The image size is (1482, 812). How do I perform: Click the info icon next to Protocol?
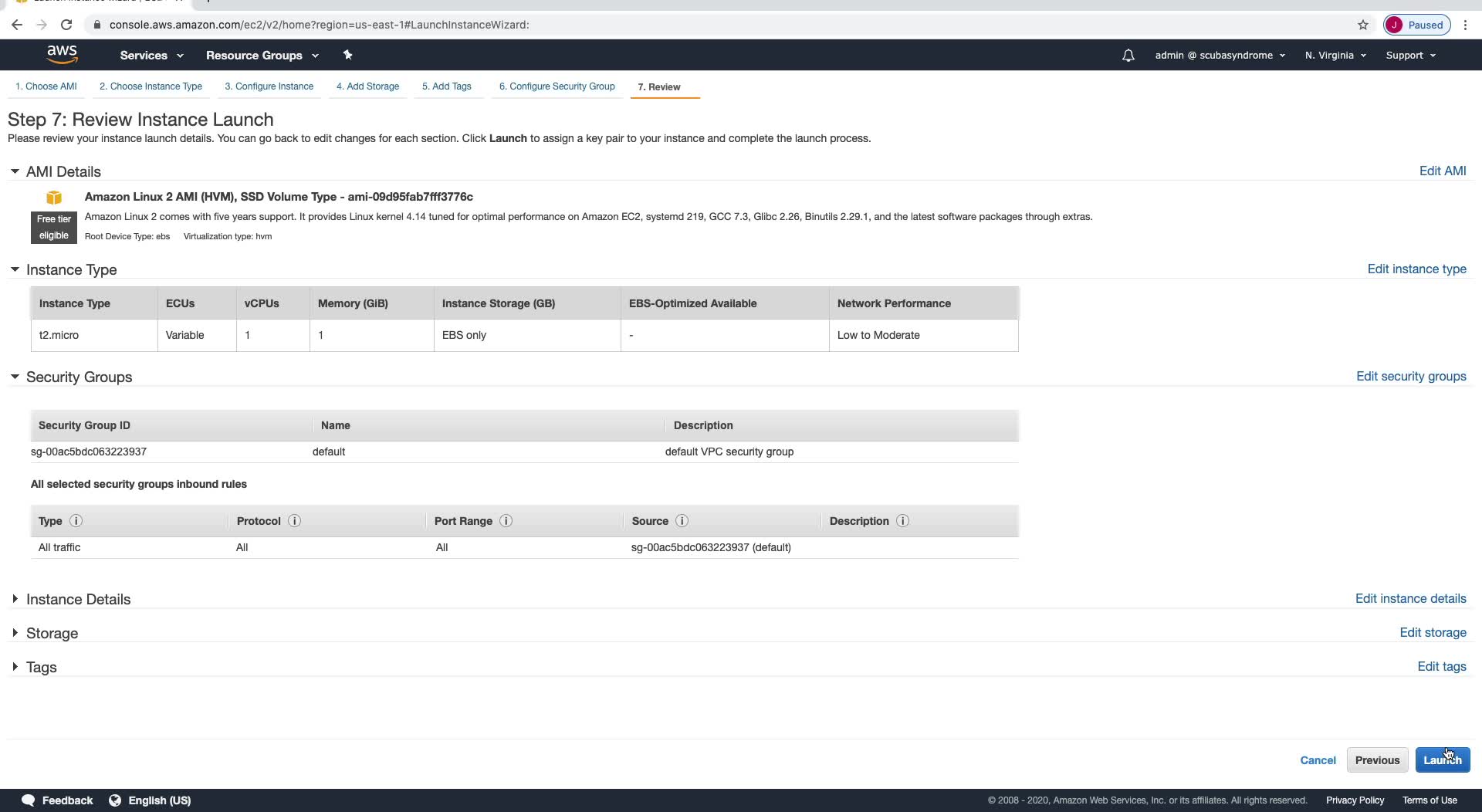pos(294,521)
